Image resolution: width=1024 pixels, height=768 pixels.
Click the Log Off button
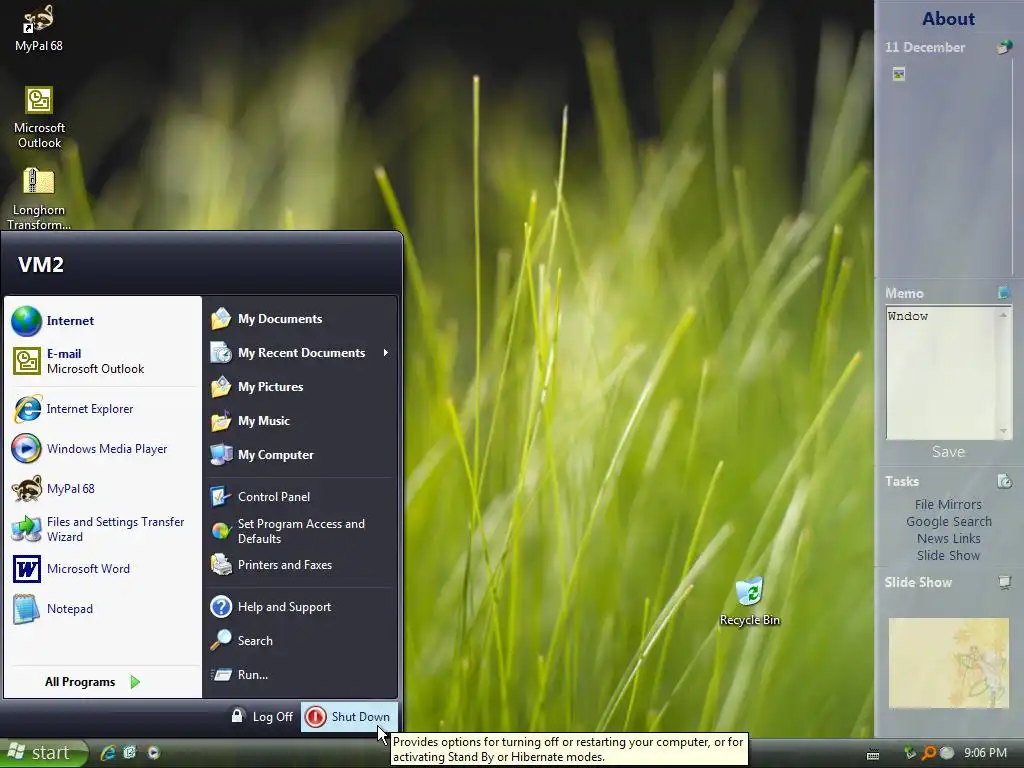pyautogui.click(x=263, y=716)
